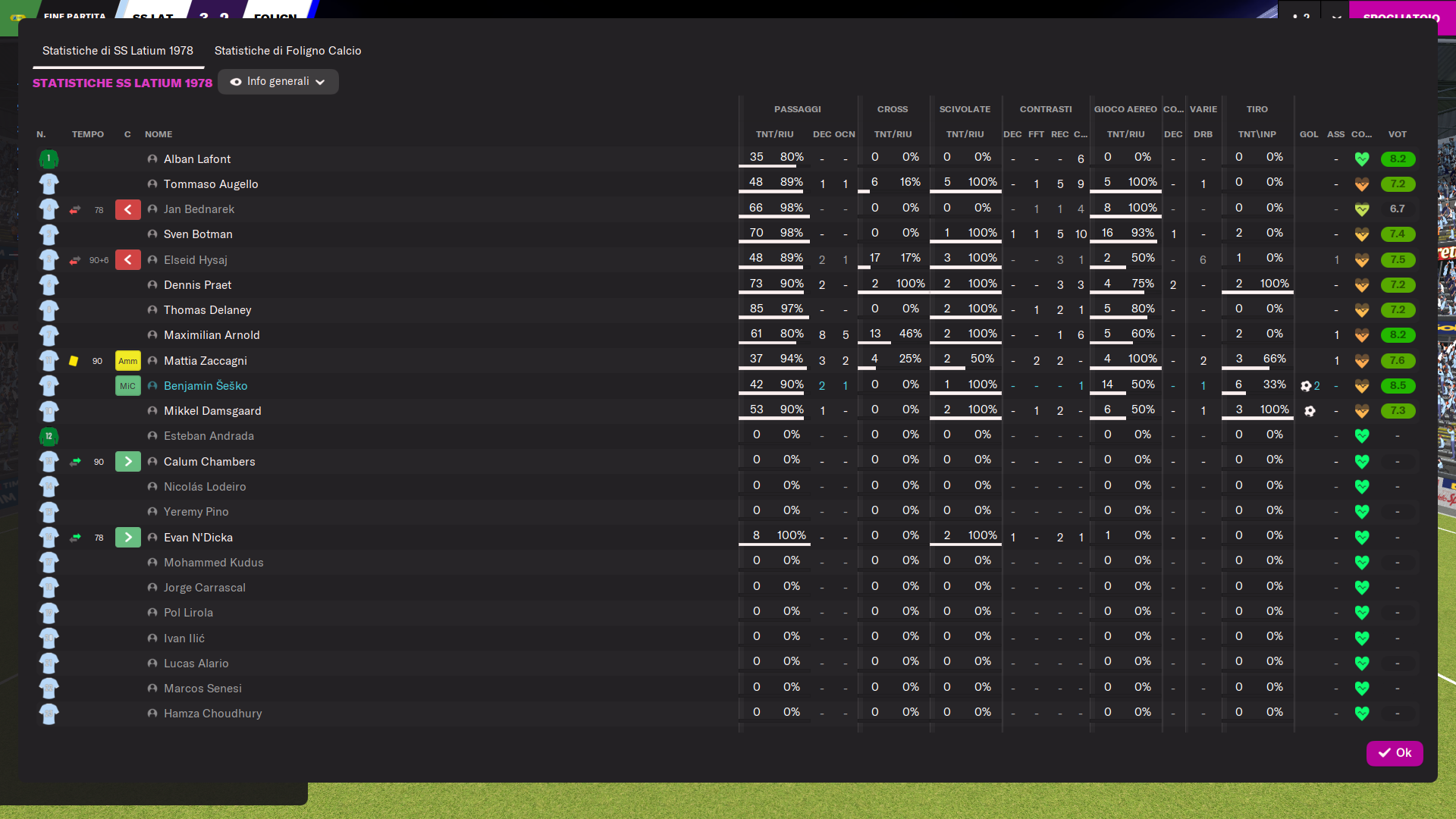Click Jan Bednarek condition heart icon
This screenshot has width=1456, height=819.
click(x=1362, y=209)
